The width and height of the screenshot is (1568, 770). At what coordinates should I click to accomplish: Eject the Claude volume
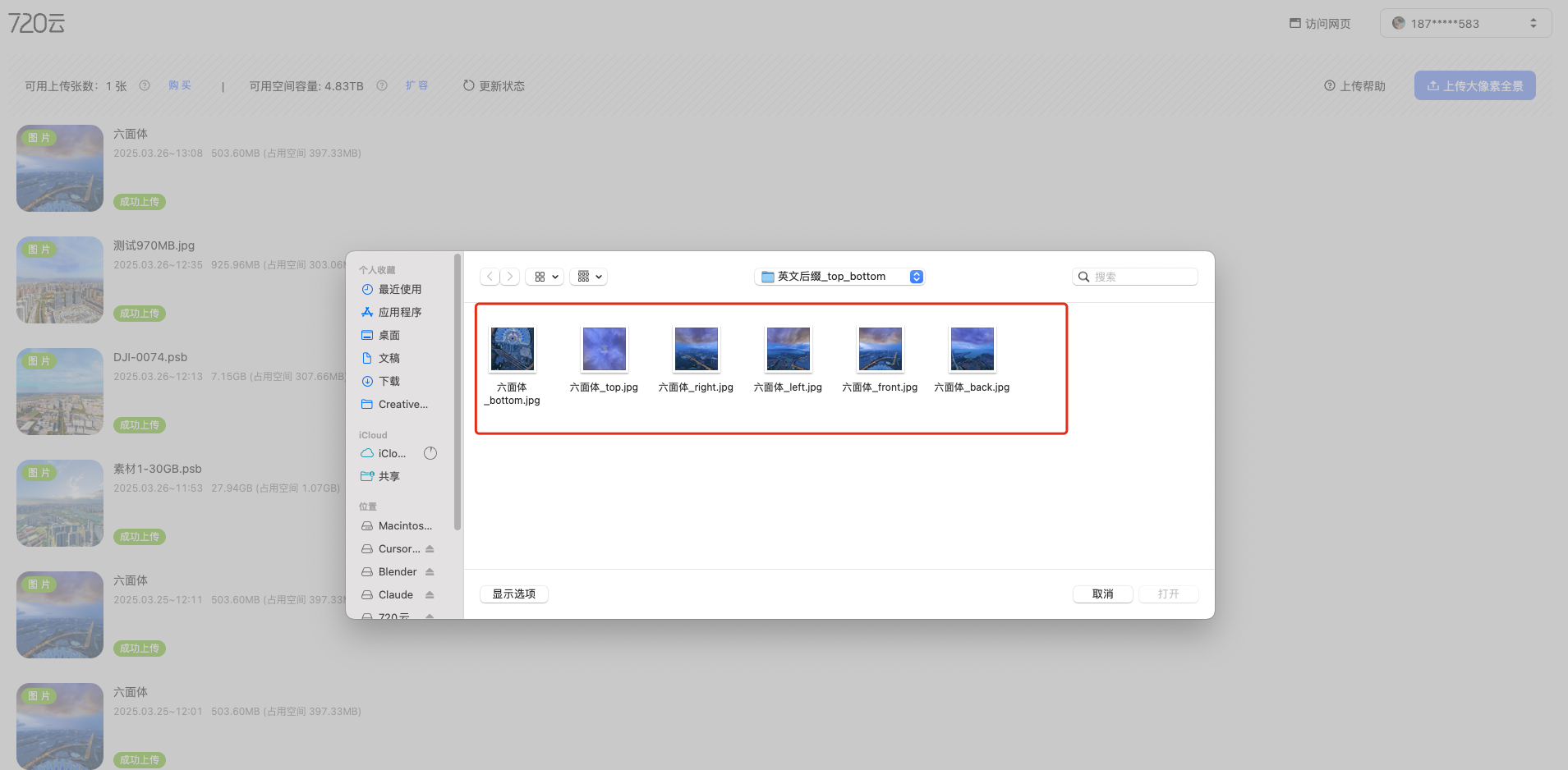point(430,595)
